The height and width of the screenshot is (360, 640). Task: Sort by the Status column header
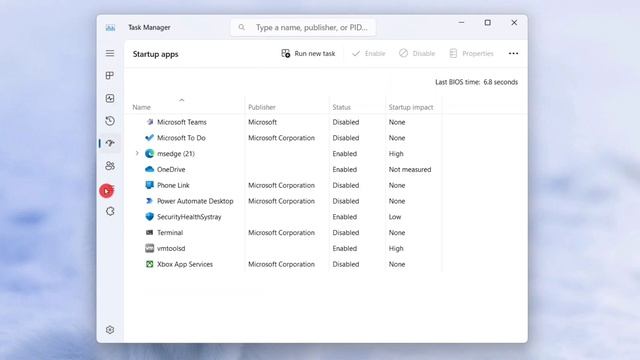tap(341, 107)
